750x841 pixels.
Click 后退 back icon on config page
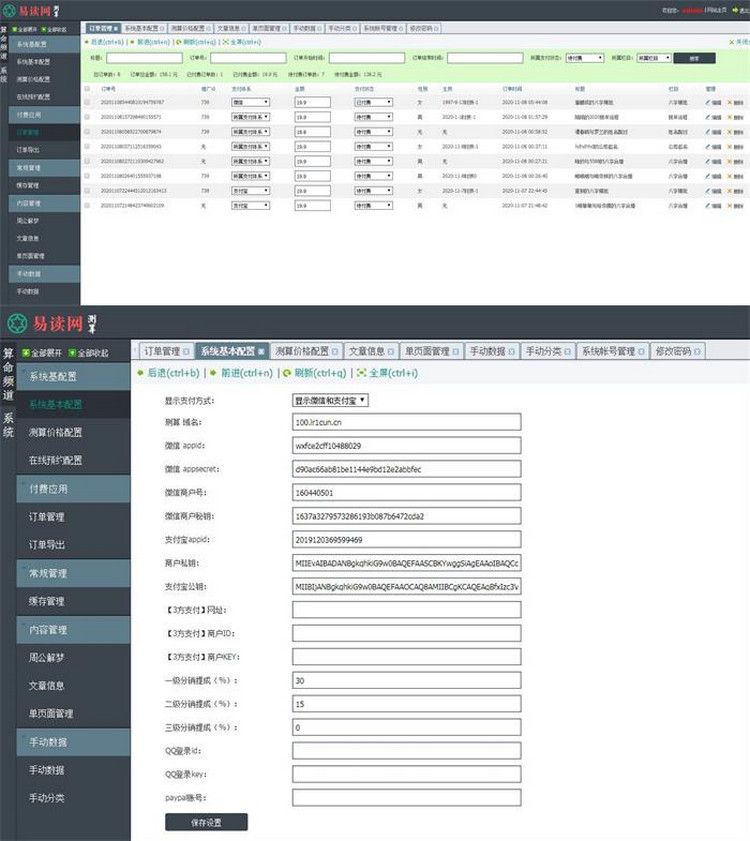pos(141,373)
